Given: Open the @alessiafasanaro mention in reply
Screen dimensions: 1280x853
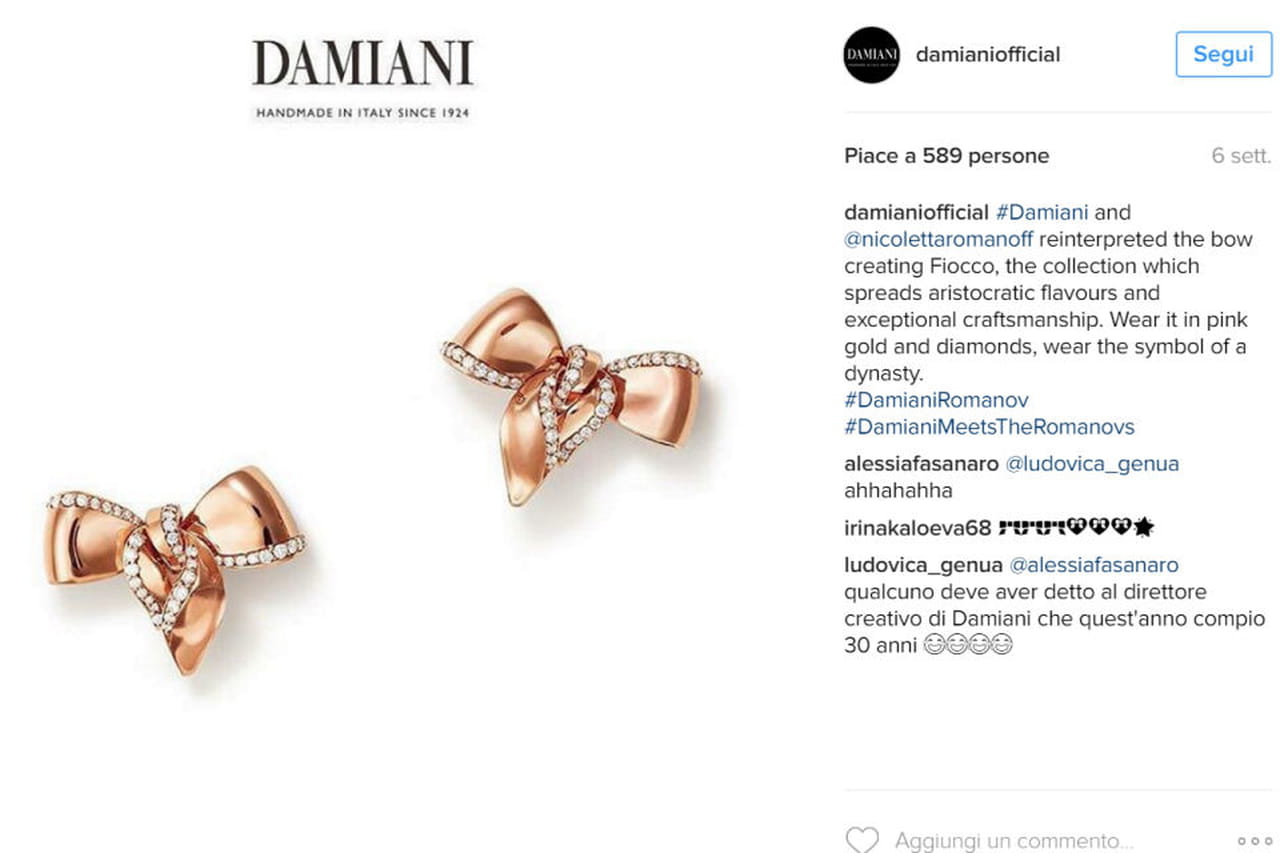Looking at the screenshot, I should 1094,565.
